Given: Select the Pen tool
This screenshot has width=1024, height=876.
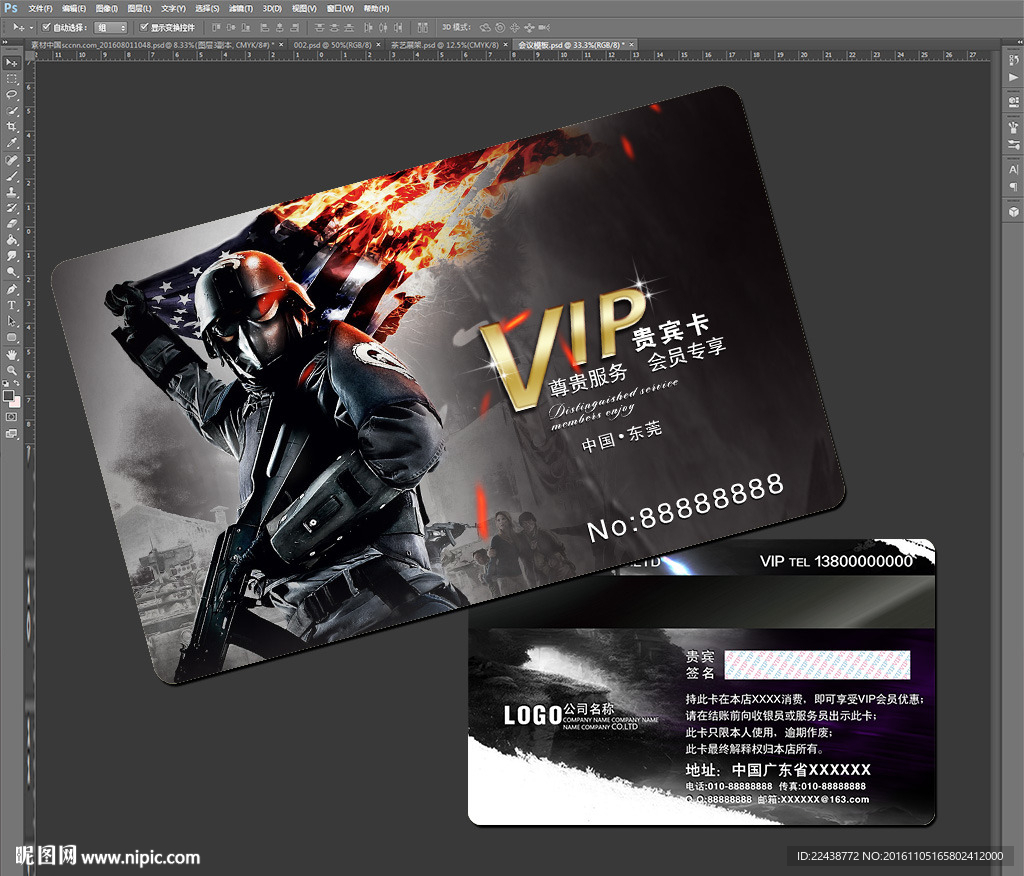Looking at the screenshot, I should point(12,289).
